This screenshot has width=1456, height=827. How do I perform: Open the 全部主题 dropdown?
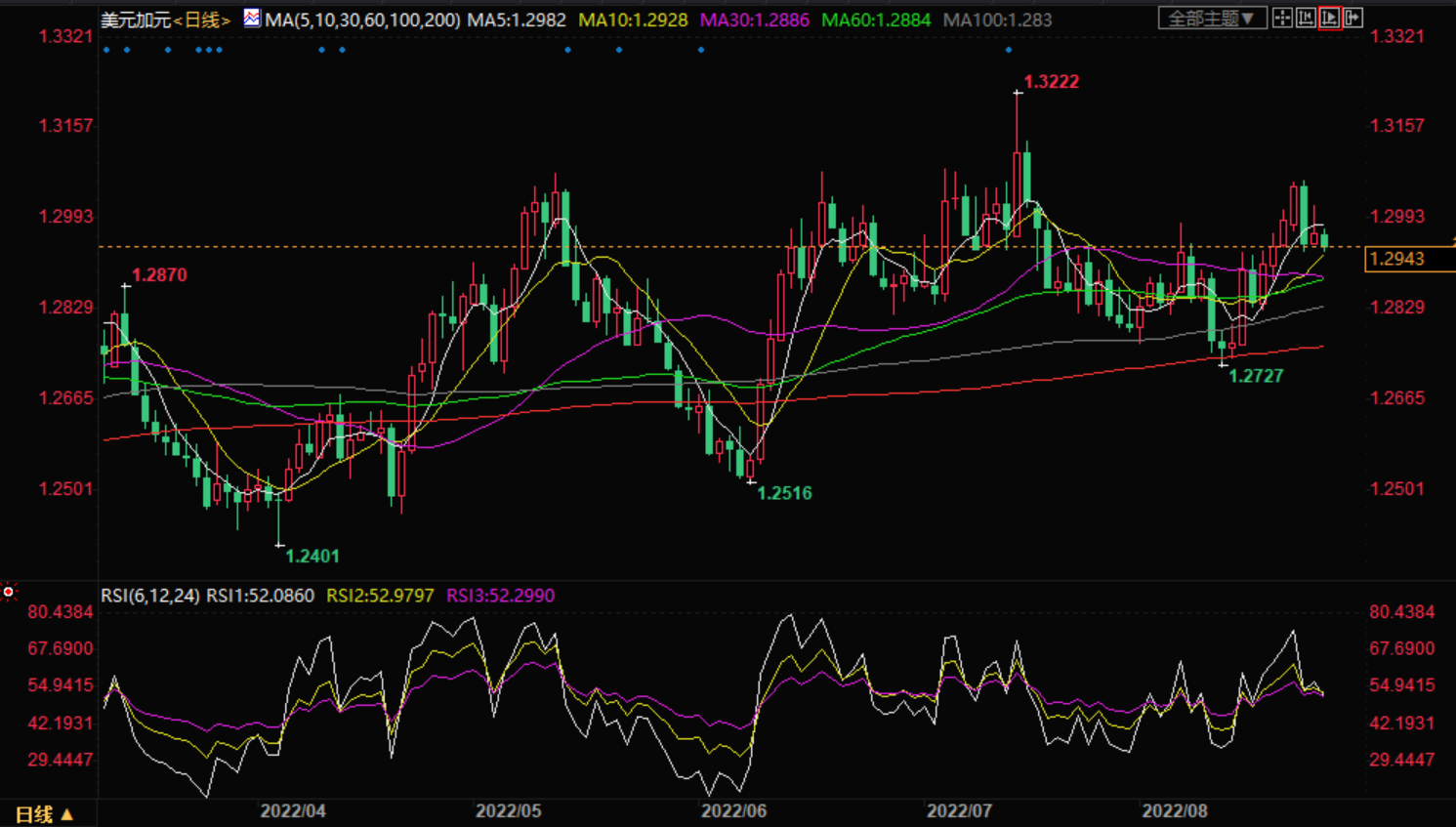pyautogui.click(x=1212, y=19)
